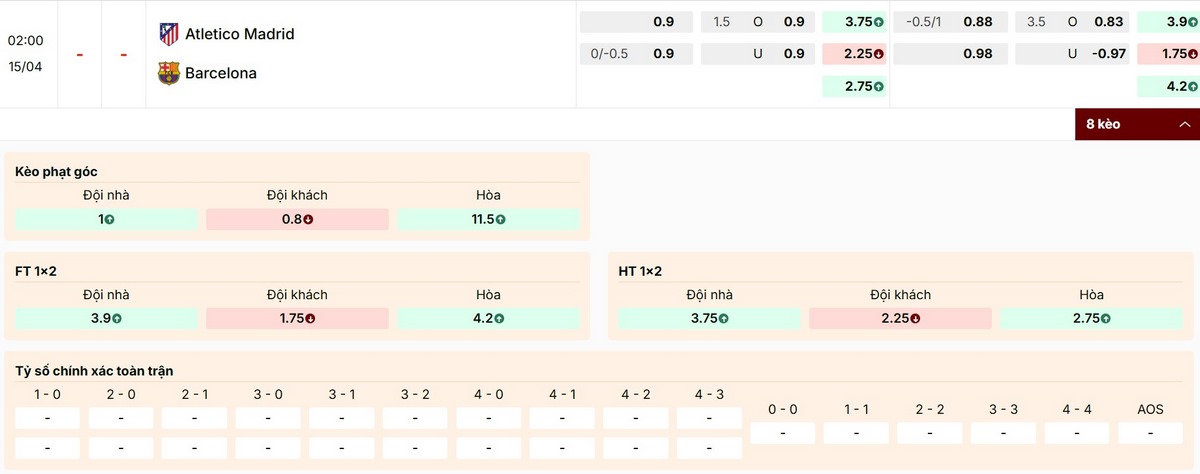Select corner bet Đội khách odds 0.8
Image resolution: width=1200 pixels, height=474 pixels.
[x=297, y=219]
